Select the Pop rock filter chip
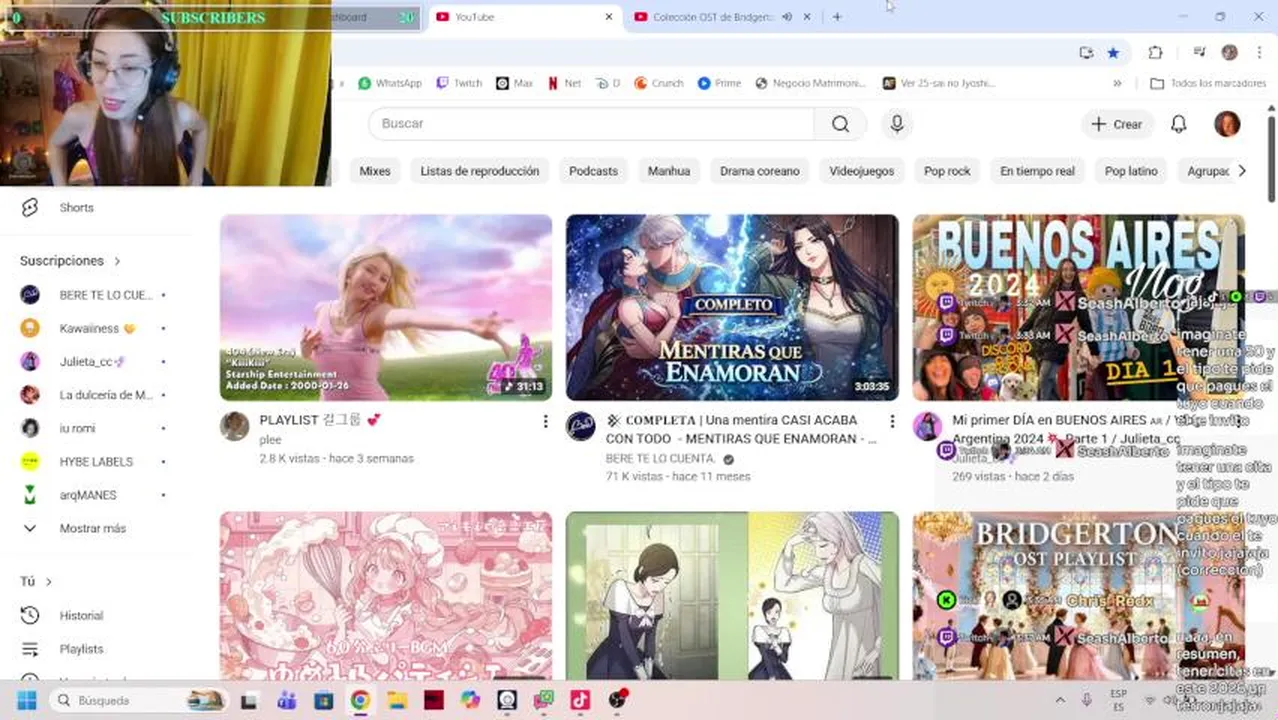 tap(947, 171)
